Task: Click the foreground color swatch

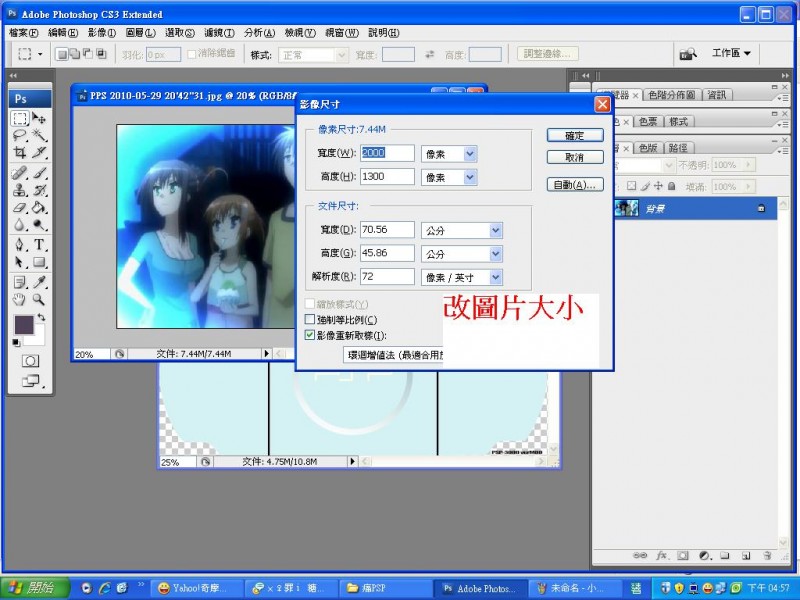Action: [23, 324]
